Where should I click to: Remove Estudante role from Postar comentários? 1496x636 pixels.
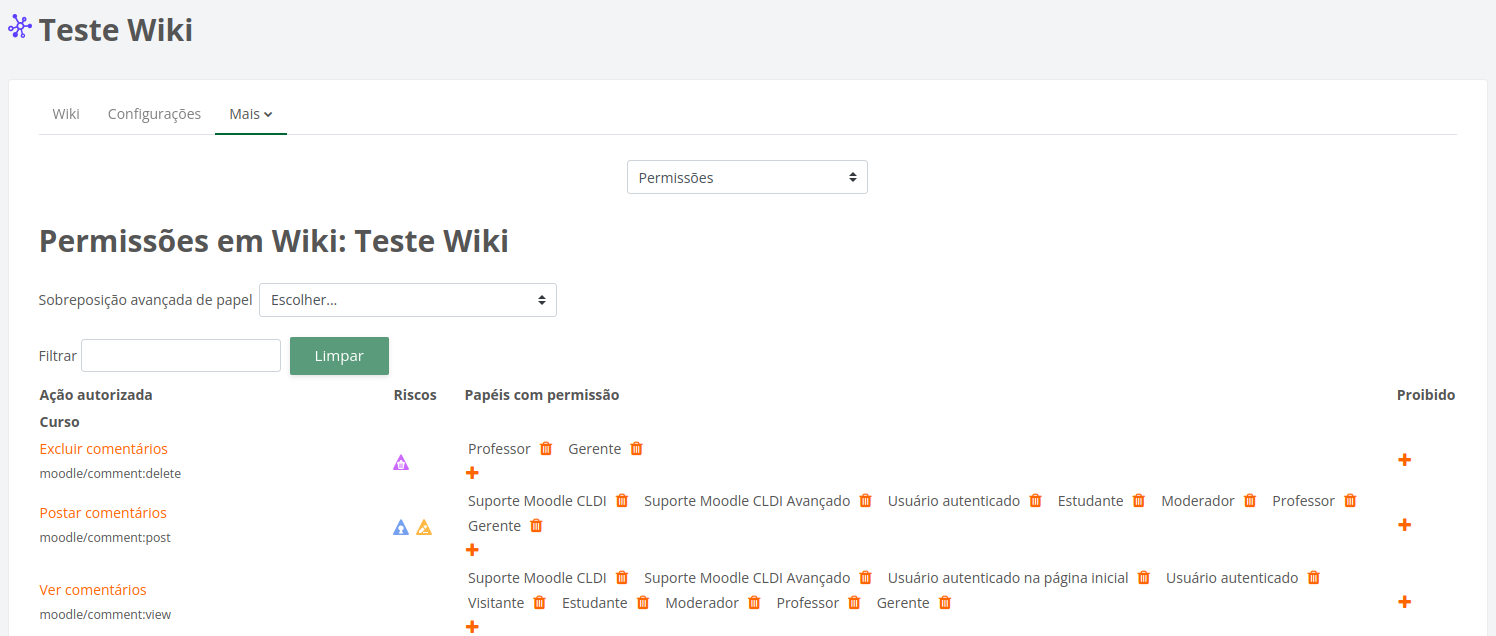[x=1138, y=500]
